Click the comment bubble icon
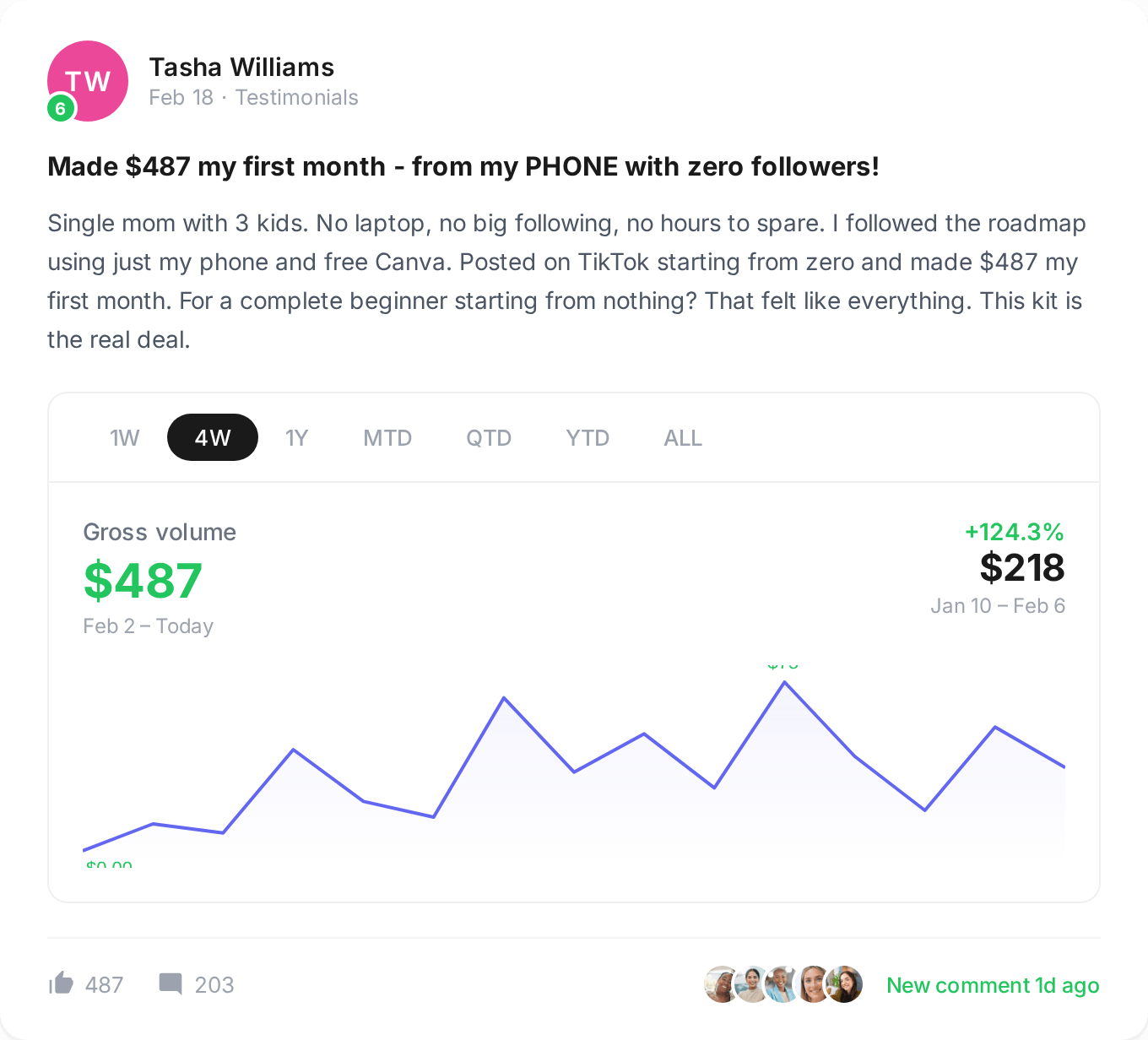The height and width of the screenshot is (1040, 1148). click(171, 983)
